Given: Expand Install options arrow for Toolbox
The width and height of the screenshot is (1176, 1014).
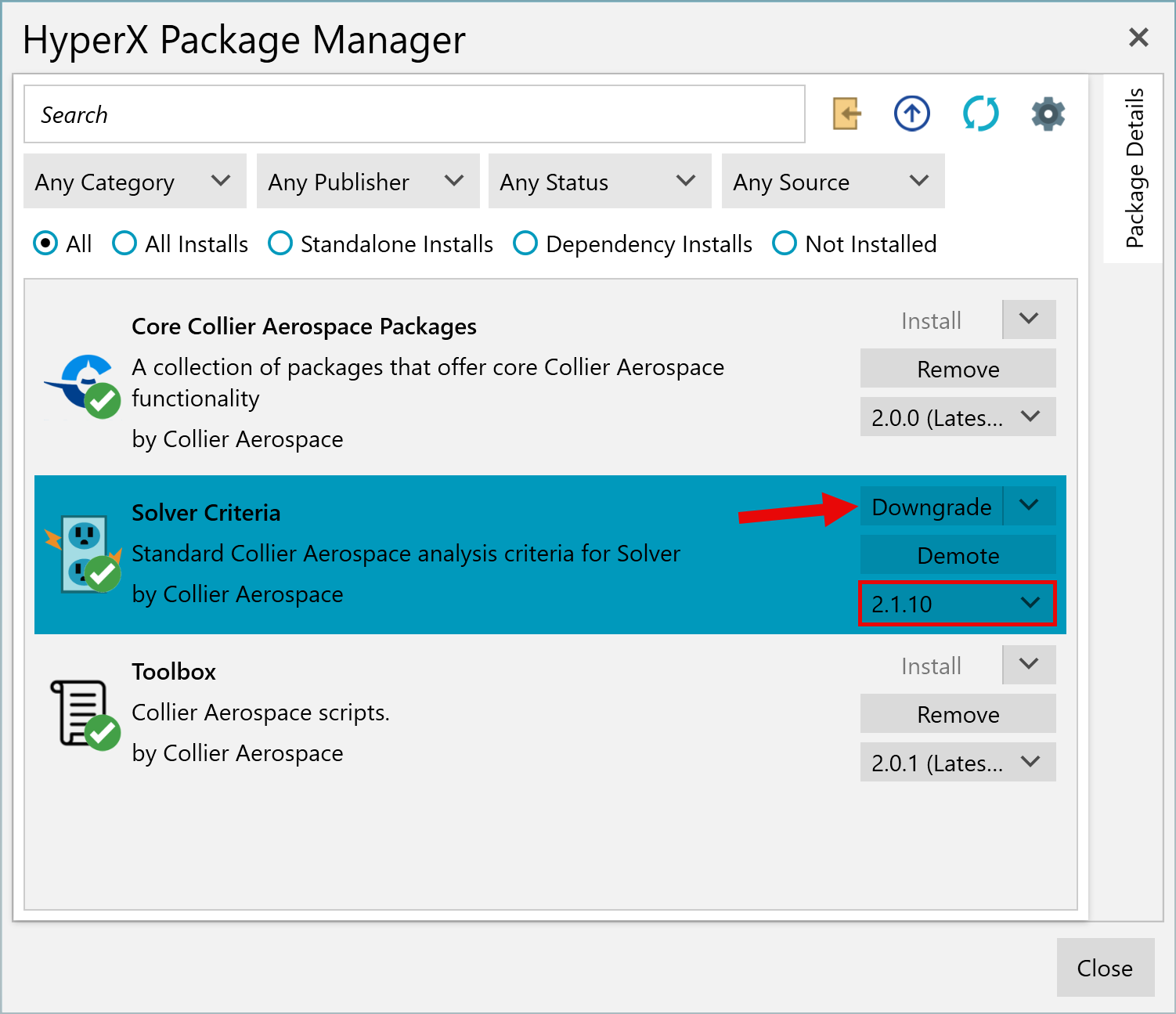Looking at the screenshot, I should click(x=1029, y=665).
